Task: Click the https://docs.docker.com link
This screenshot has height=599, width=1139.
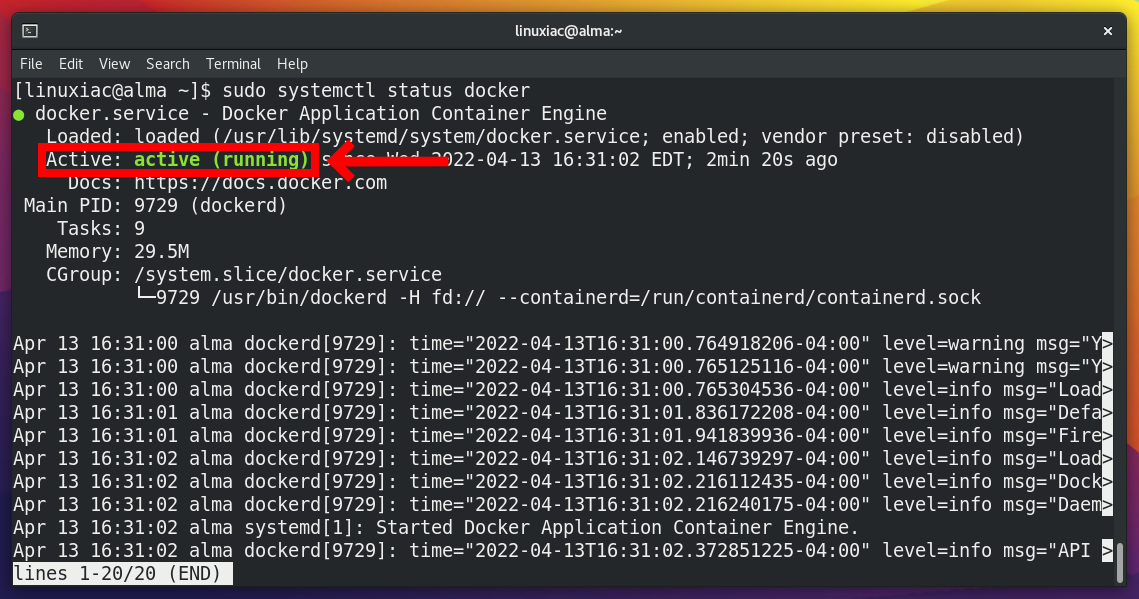Action: coord(260,182)
